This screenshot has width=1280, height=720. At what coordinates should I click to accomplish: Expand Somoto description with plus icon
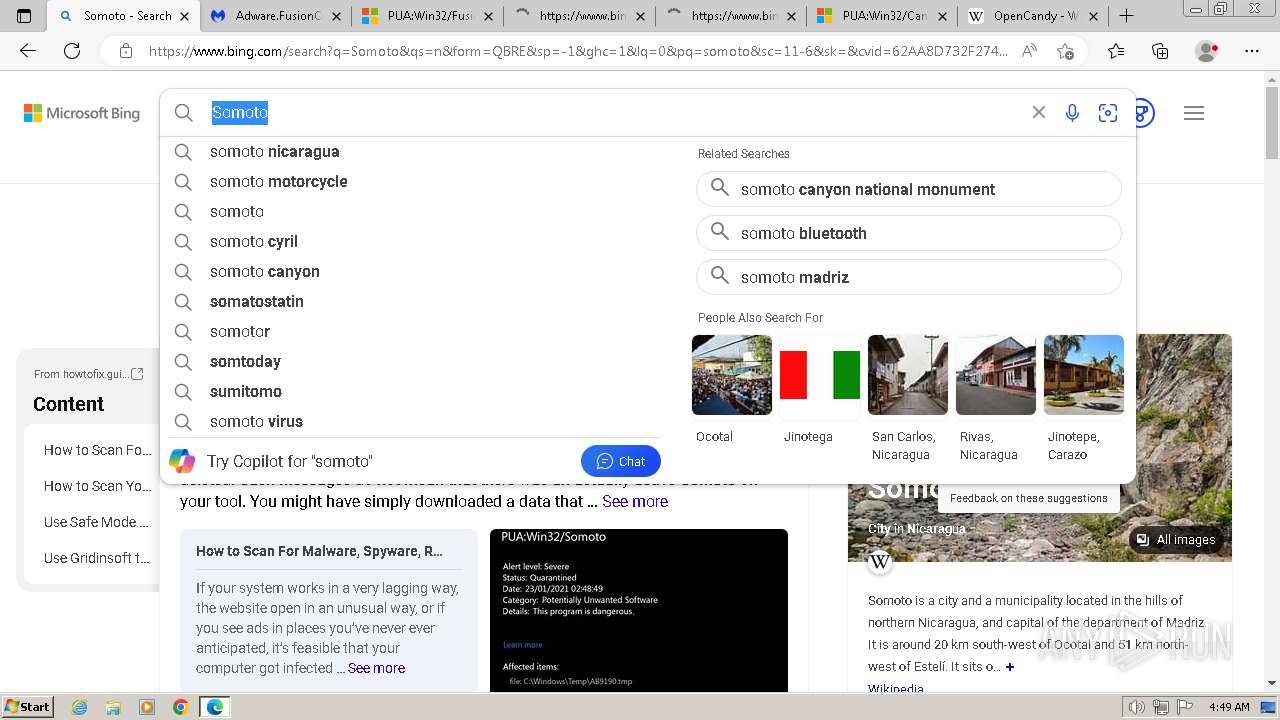pos(1010,667)
